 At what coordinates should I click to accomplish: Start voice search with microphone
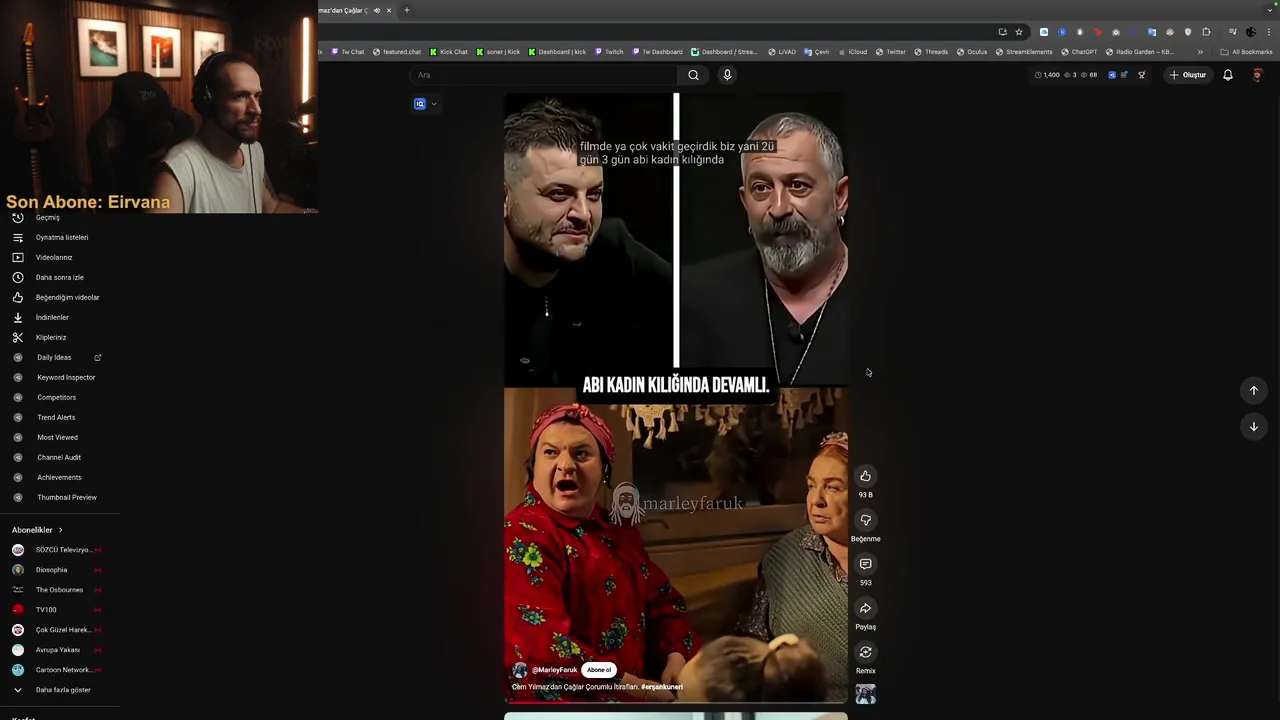[727, 75]
